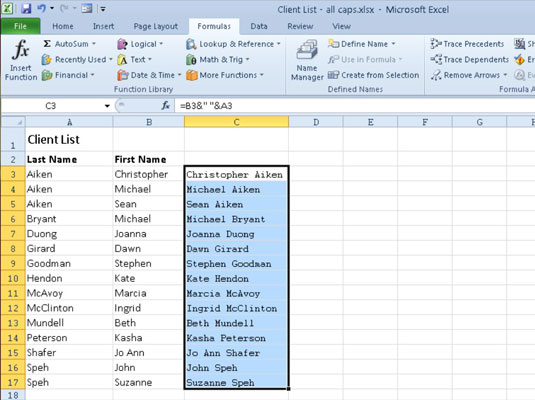
Task: Click the Select All corner triangle
Action: [x=13, y=122]
